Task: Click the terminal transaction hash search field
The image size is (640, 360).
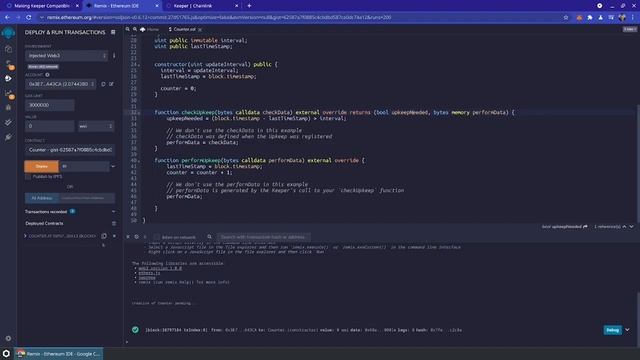Action: pos(264,237)
